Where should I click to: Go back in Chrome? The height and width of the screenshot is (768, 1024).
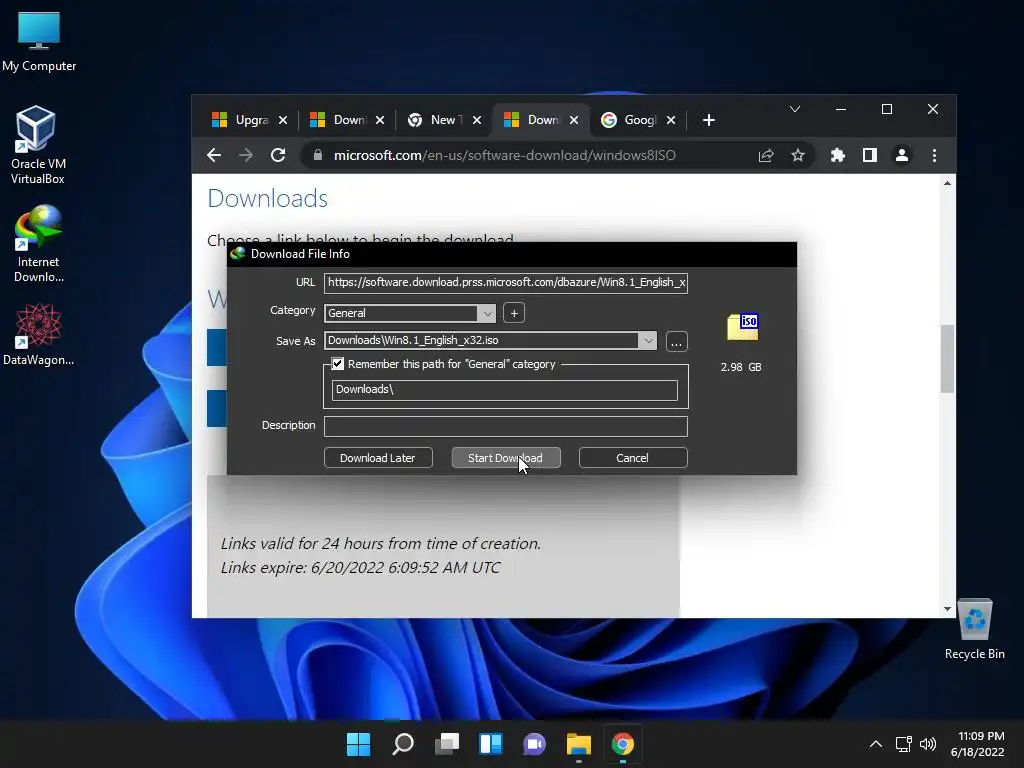tap(214, 155)
